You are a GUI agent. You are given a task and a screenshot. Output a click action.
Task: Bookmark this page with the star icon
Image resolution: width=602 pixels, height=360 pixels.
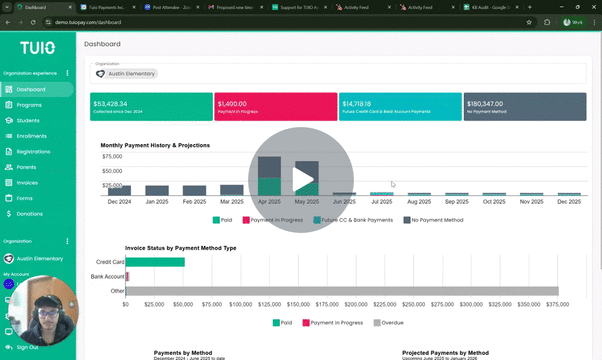click(x=529, y=22)
